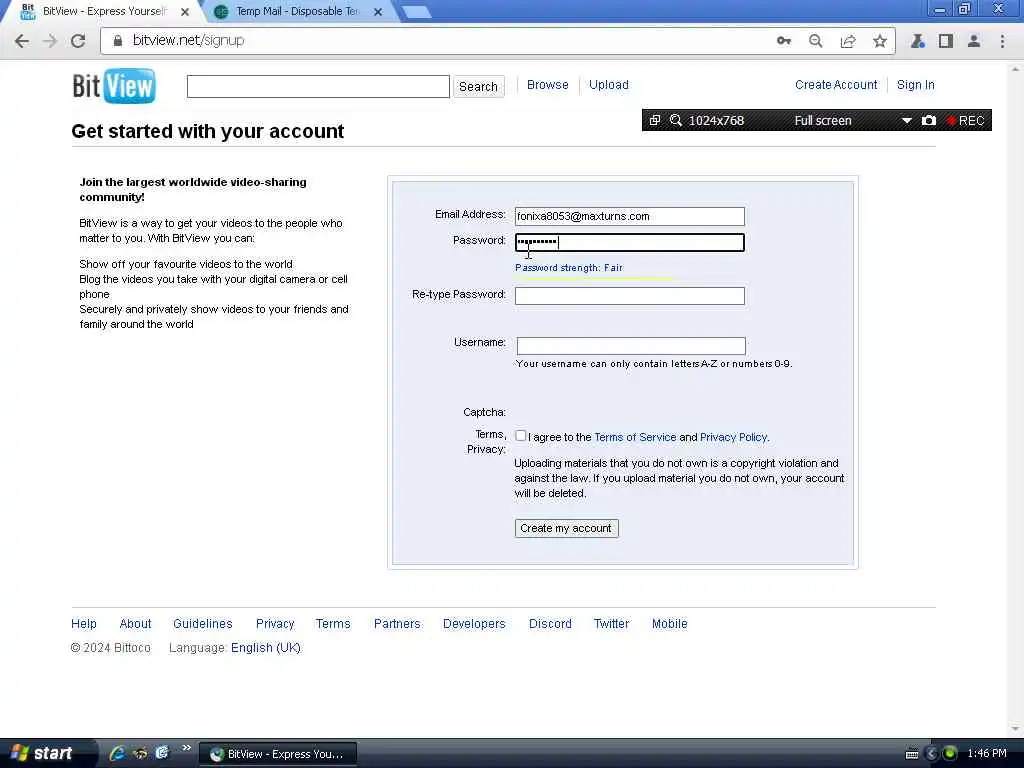Viewport: 1024px width, 768px height.
Task: Click the BitView logo
Action: (114, 86)
